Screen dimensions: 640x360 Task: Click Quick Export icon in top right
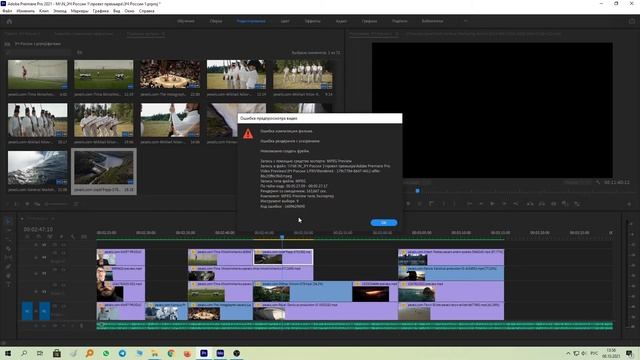(632, 21)
